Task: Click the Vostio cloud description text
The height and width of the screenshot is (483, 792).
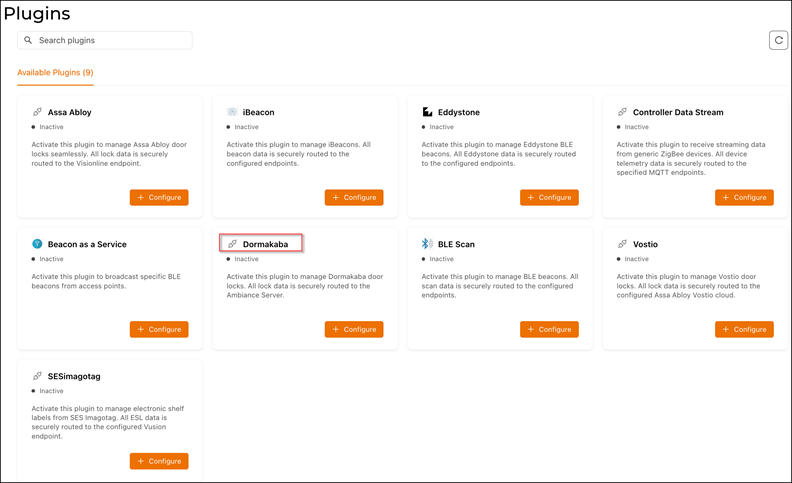Action: coord(688,285)
